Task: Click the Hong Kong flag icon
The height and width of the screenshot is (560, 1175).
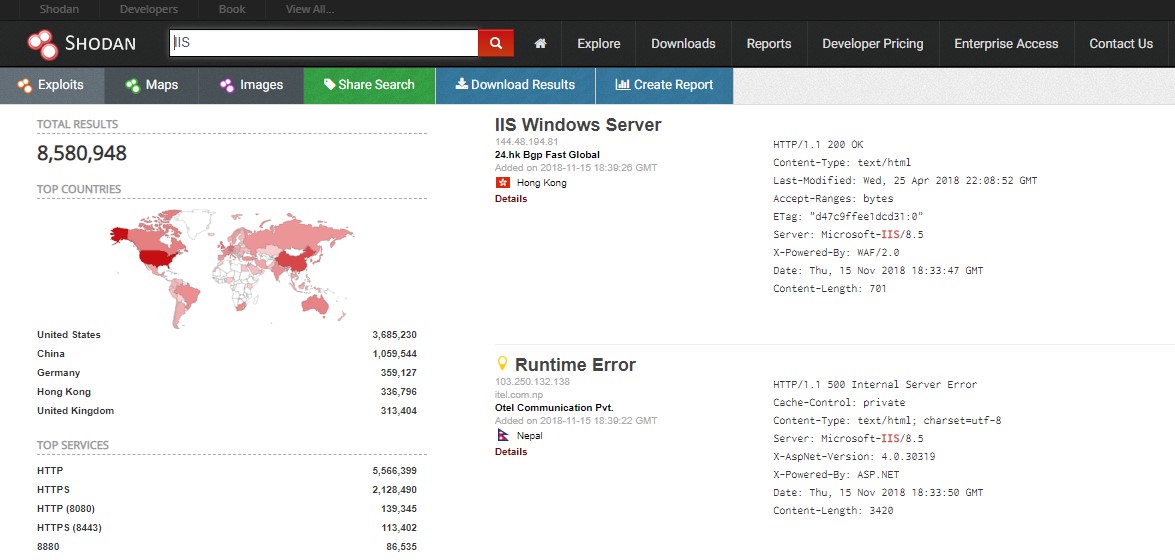Action: pyautogui.click(x=502, y=183)
